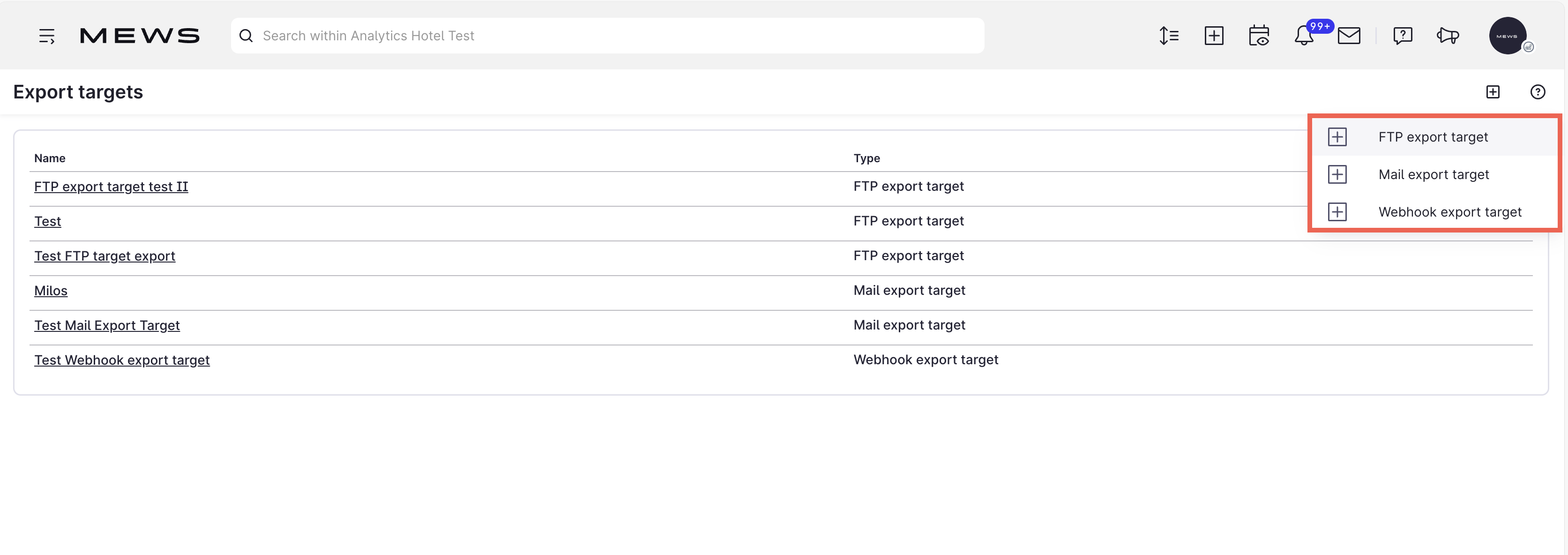This screenshot has height=555, width=1568.
Task: Select Mail export target from the menu
Action: click(x=1434, y=174)
